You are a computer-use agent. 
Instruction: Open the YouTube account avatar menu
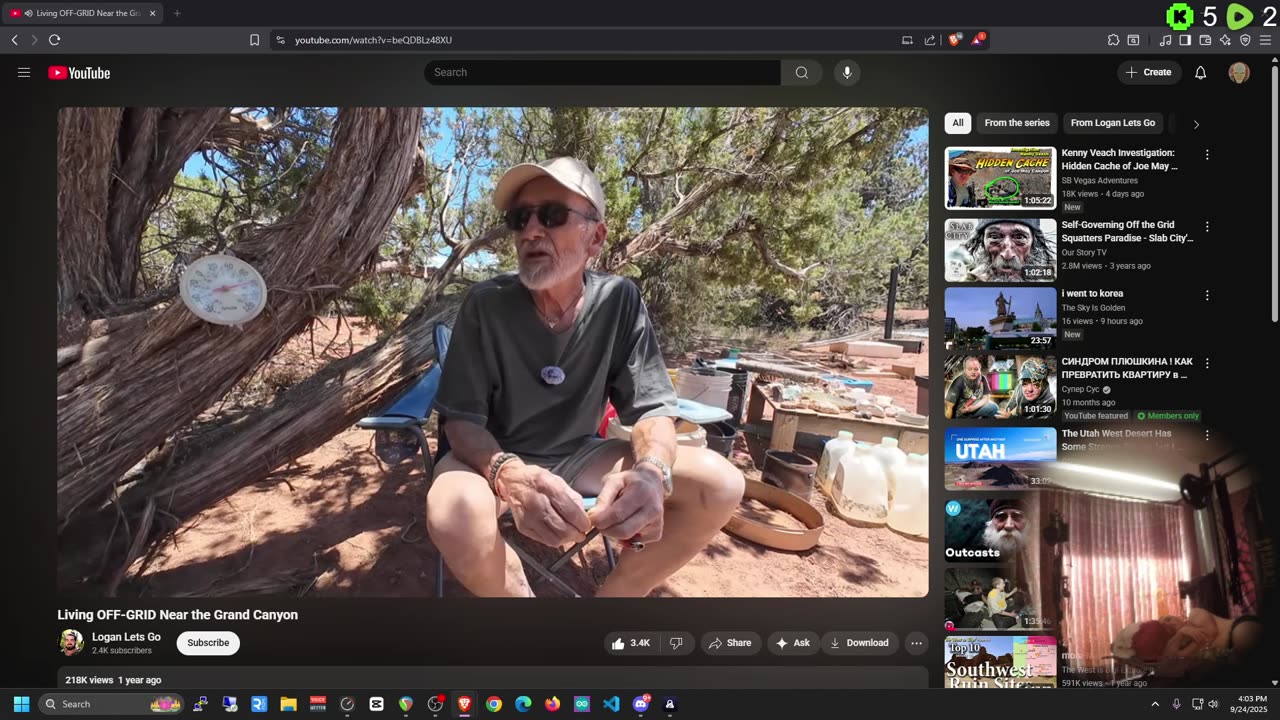[x=1239, y=72]
